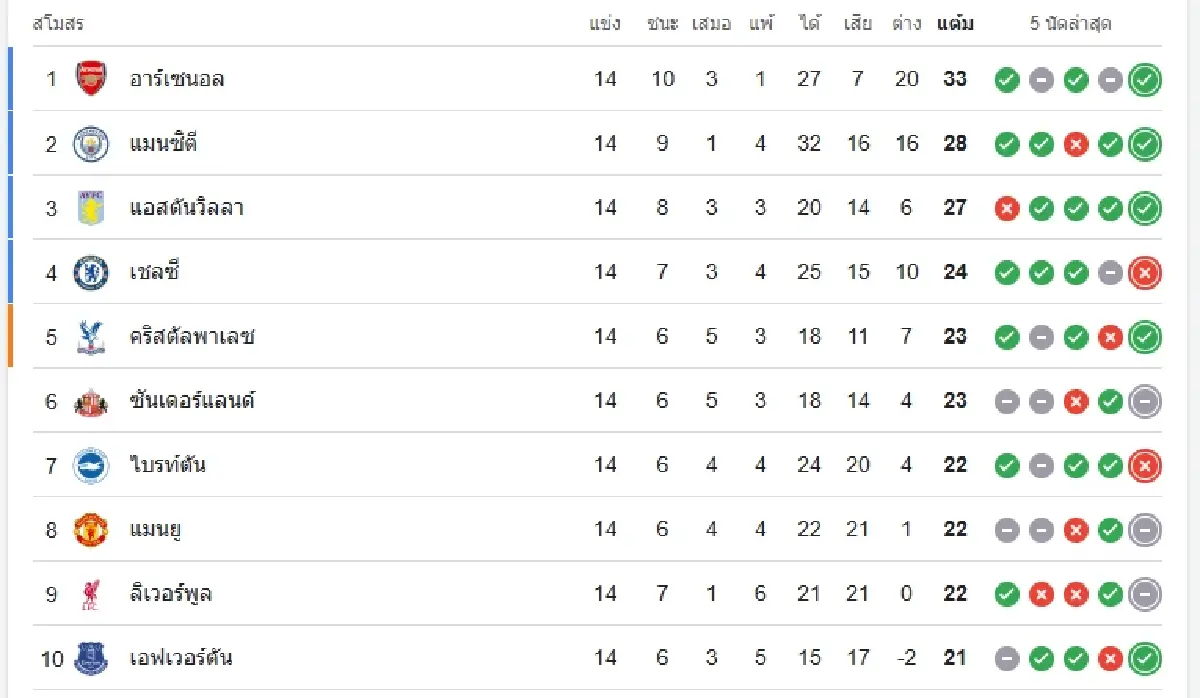Click the แต้ม points column header
The height and width of the screenshot is (698, 1200).
pyautogui.click(x=955, y=24)
